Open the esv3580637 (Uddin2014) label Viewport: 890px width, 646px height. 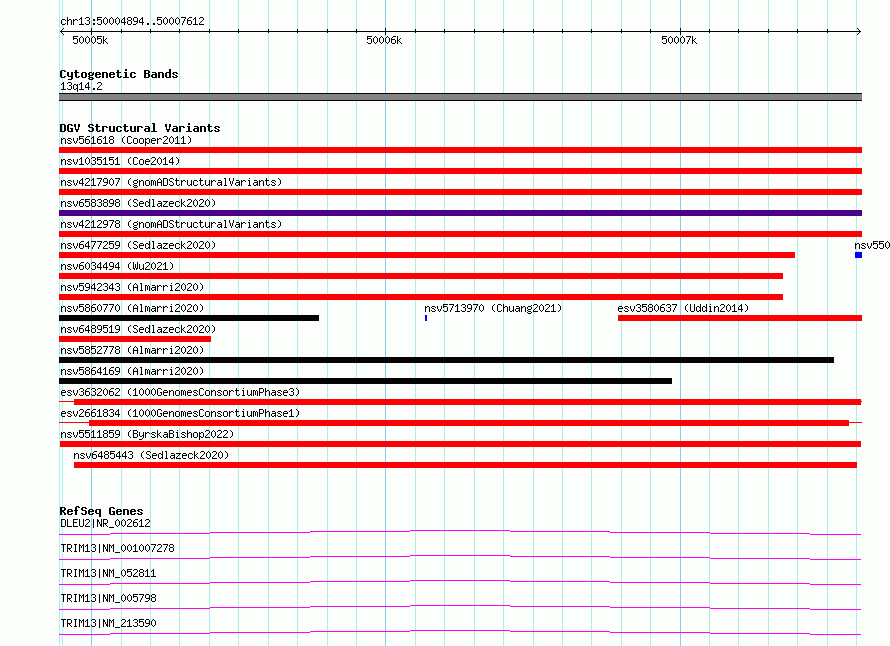(683, 308)
